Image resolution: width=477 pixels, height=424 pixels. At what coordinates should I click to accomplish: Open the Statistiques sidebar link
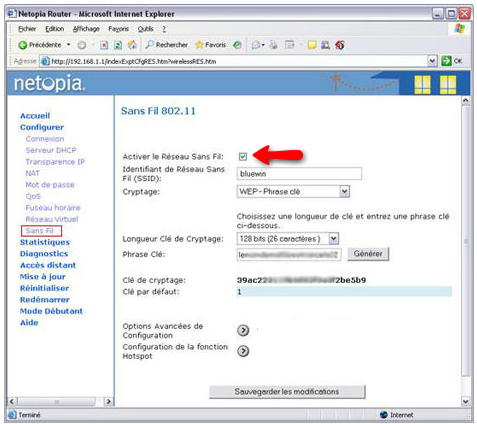coord(45,242)
